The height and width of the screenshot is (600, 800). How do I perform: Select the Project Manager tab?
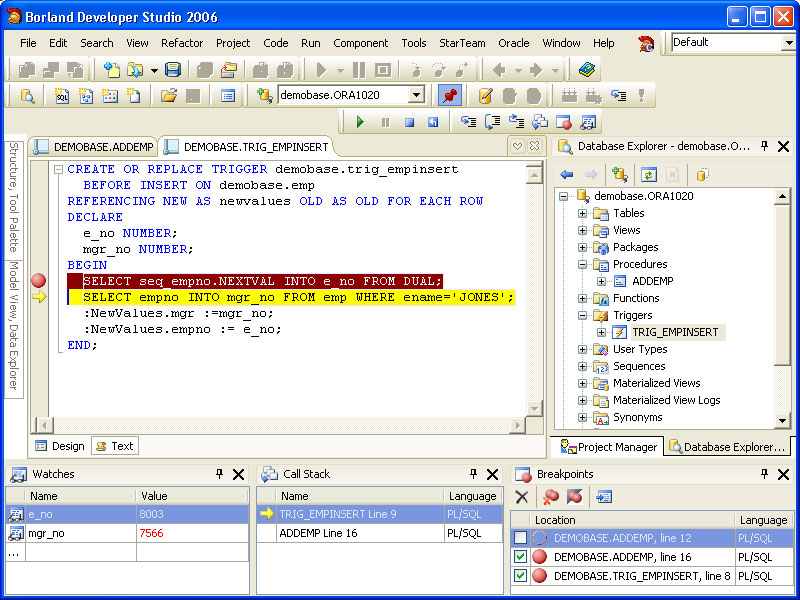608,447
